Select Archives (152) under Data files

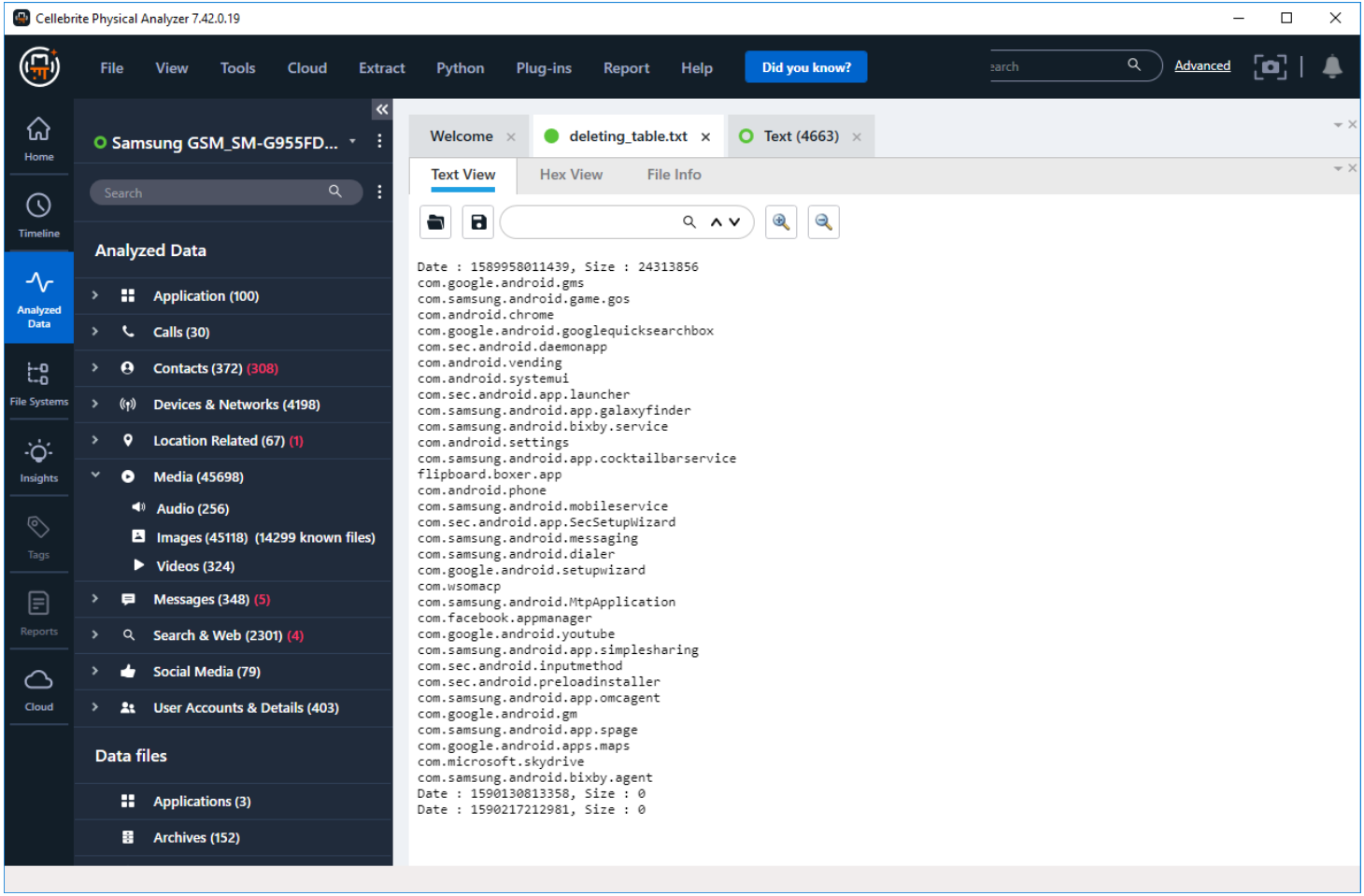point(196,837)
